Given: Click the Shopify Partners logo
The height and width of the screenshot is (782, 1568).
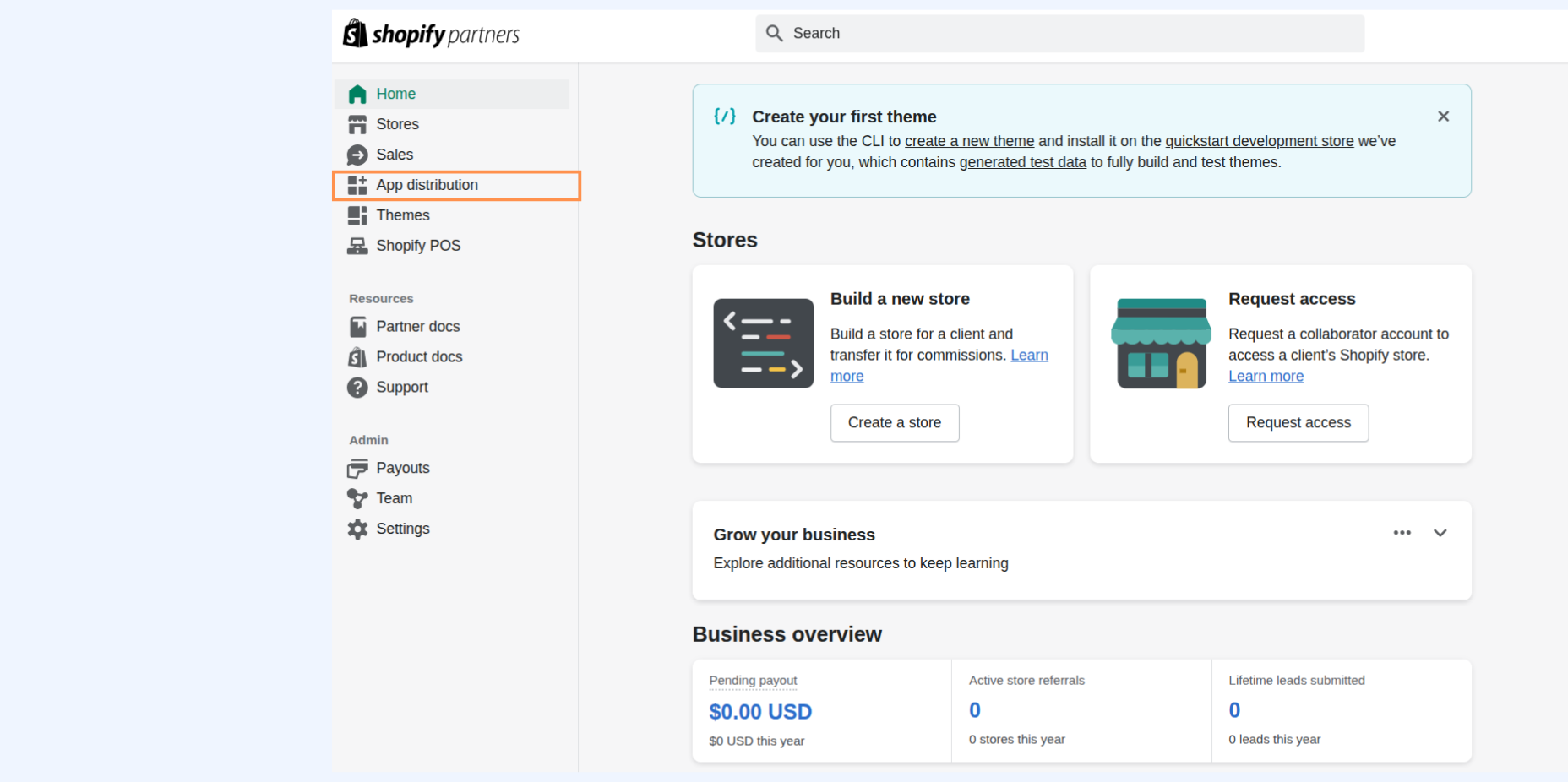Looking at the screenshot, I should pos(431,34).
